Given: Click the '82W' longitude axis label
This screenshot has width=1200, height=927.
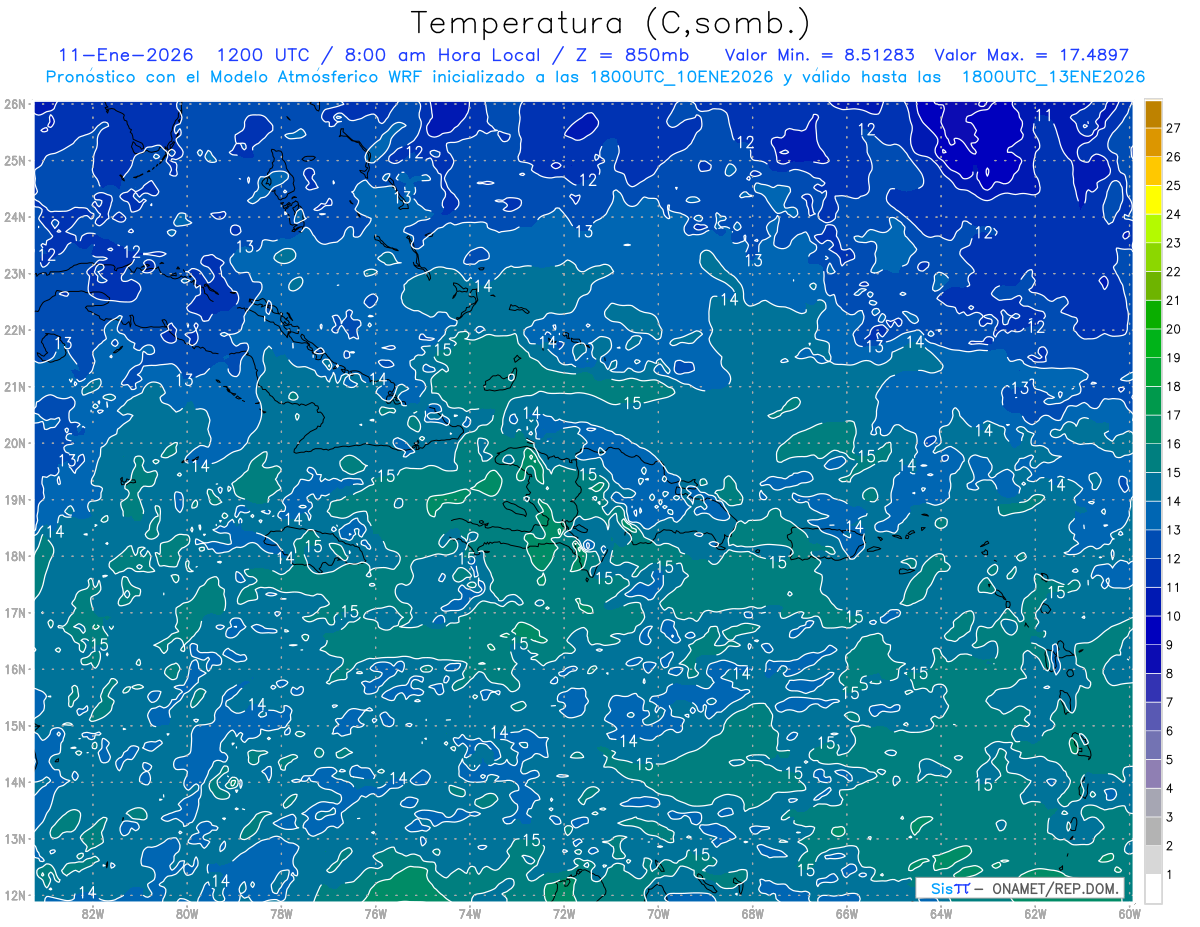Looking at the screenshot, I should pos(93,913).
